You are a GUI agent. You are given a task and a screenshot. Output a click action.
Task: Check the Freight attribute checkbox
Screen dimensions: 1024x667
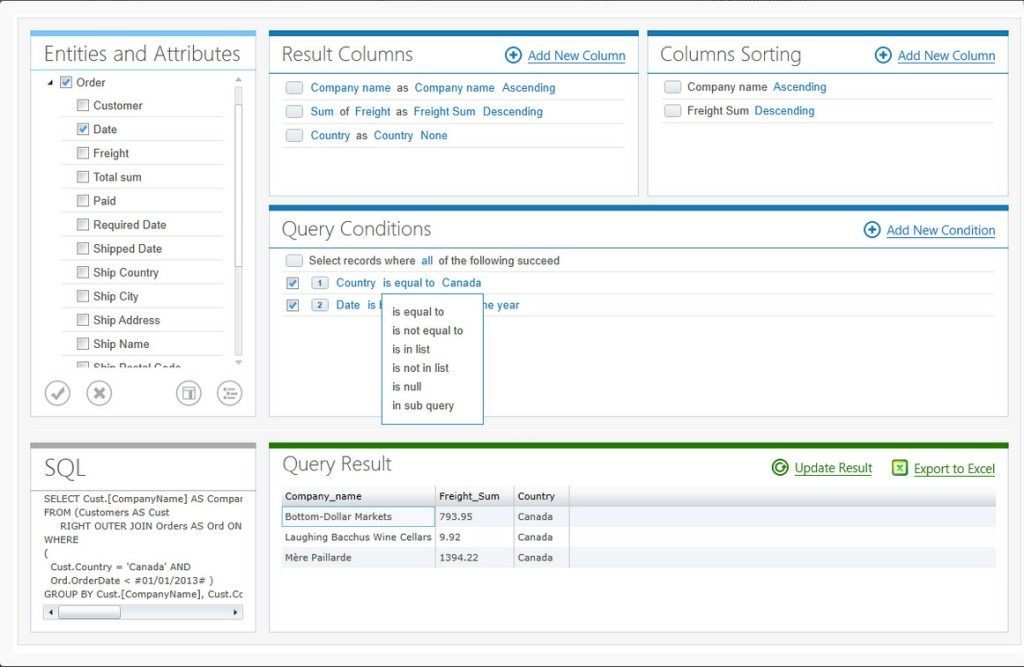pyautogui.click(x=83, y=153)
